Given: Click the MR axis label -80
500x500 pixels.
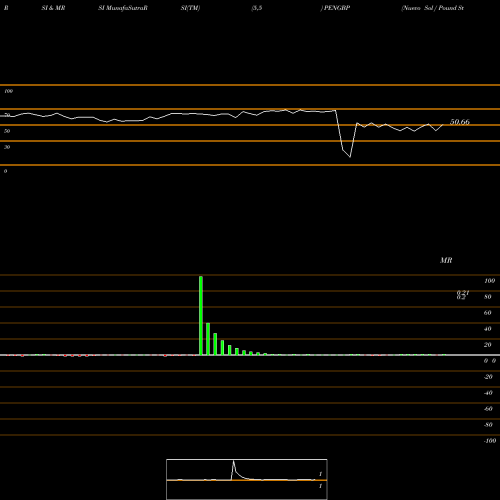Looking at the screenshot, I should [488, 425].
